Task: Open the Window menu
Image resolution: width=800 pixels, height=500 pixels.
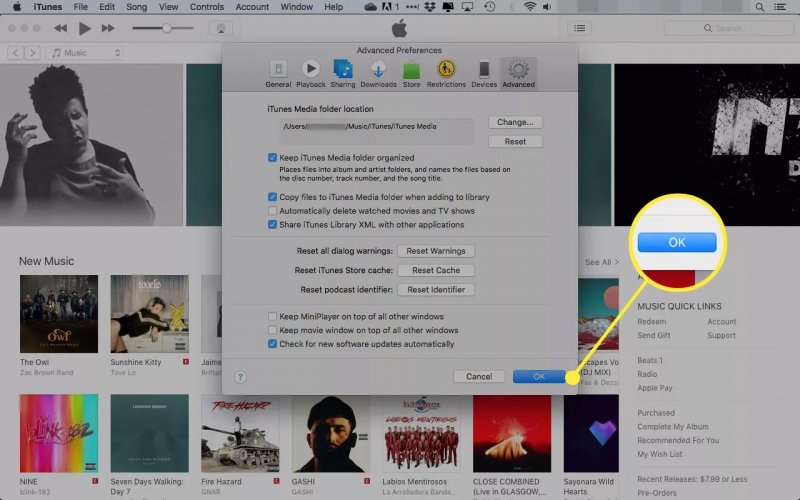Action: [x=296, y=7]
